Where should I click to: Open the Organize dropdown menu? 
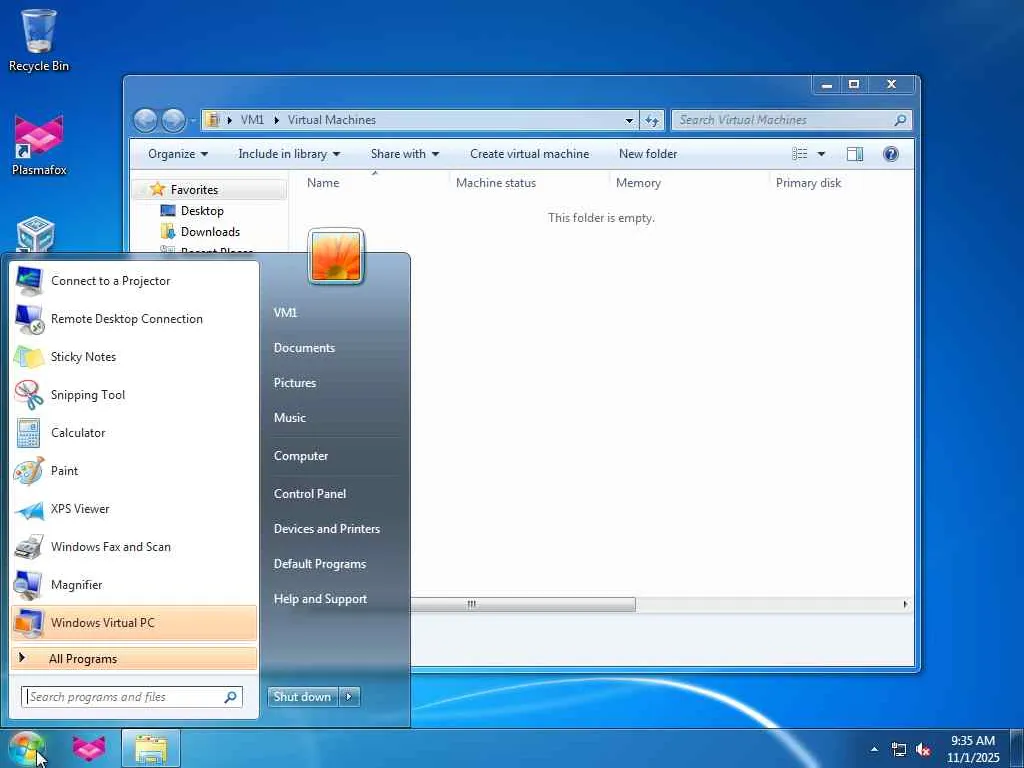click(x=178, y=154)
